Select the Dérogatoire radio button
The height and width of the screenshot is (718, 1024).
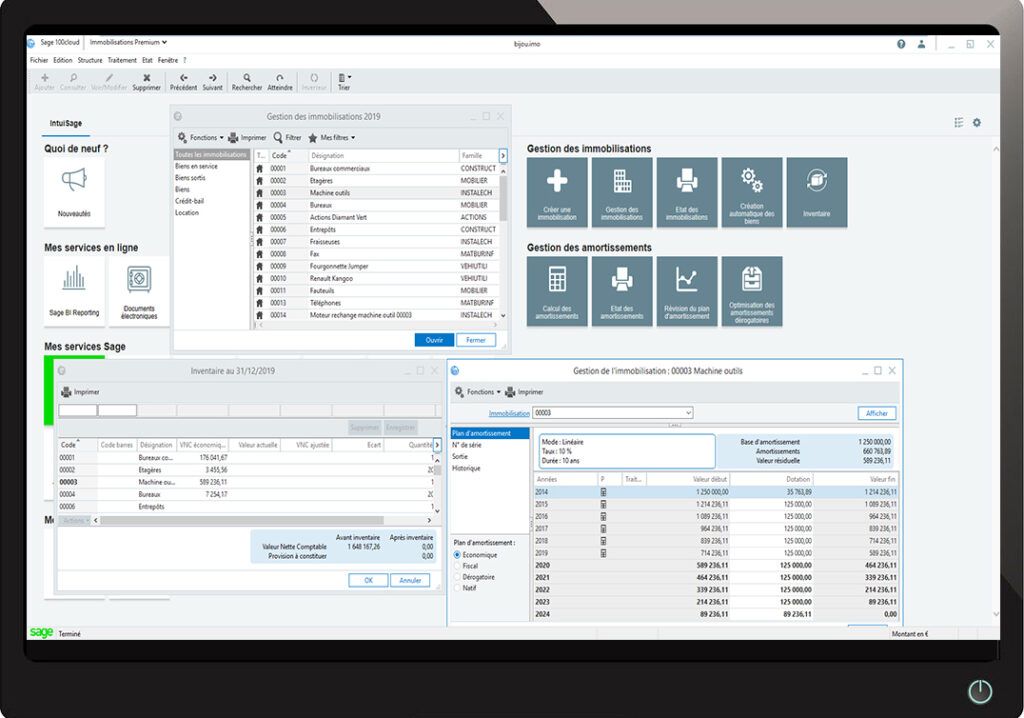[458, 577]
